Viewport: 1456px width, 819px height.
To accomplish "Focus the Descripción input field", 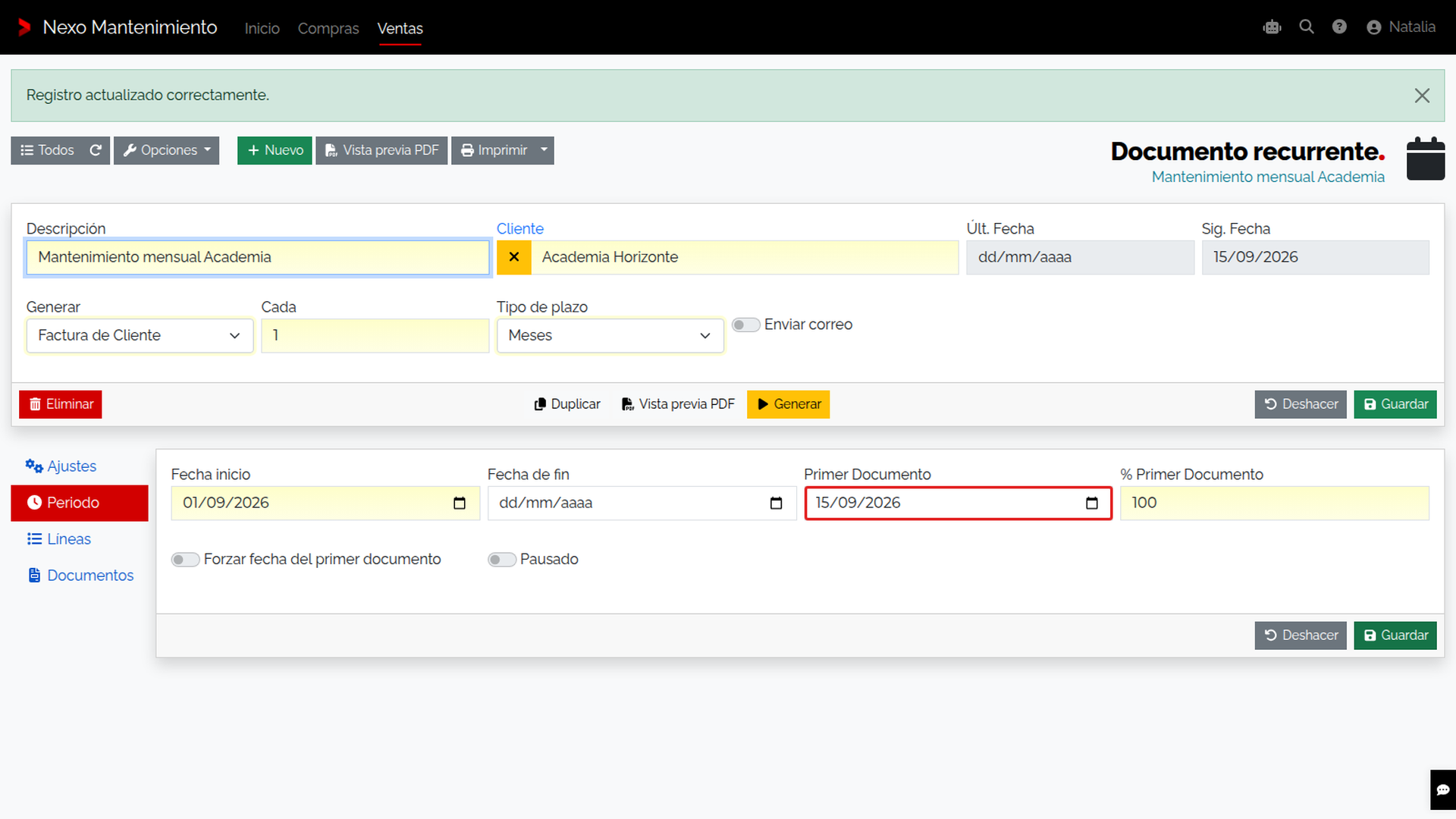I will [258, 257].
